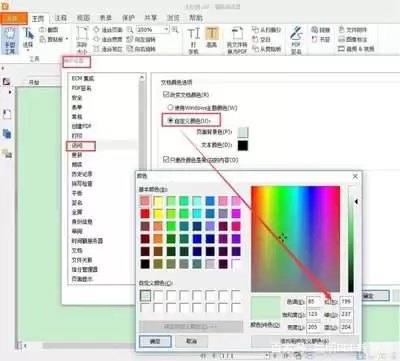Activate the Select tool (选择)

tap(28, 37)
